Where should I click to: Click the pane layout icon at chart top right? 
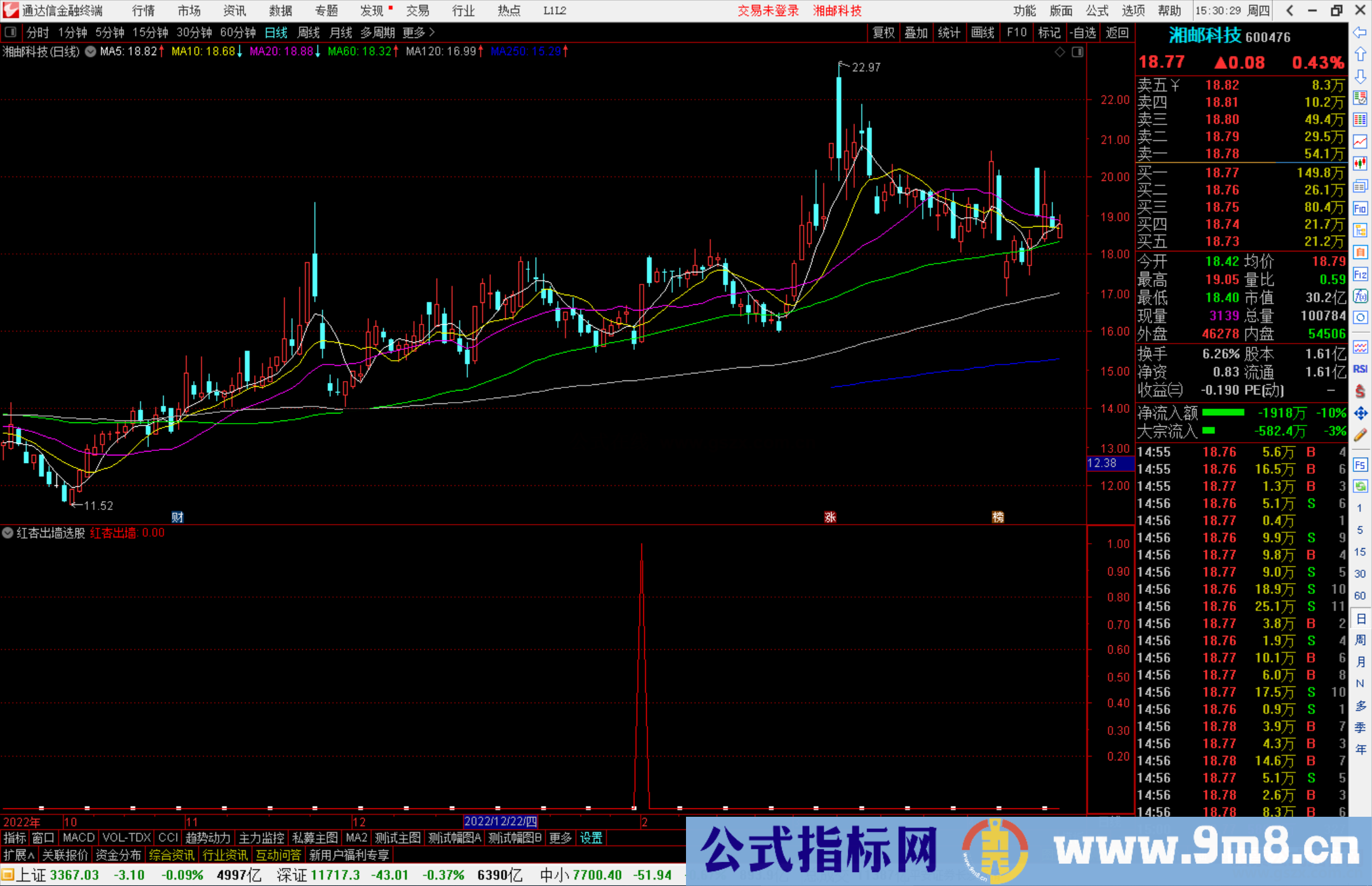tap(1077, 52)
